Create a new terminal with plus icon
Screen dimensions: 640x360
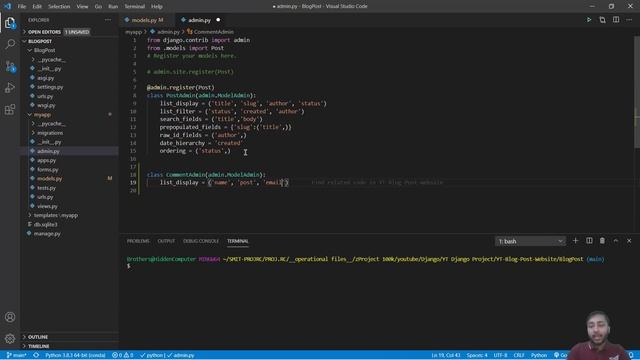[x=576, y=241]
